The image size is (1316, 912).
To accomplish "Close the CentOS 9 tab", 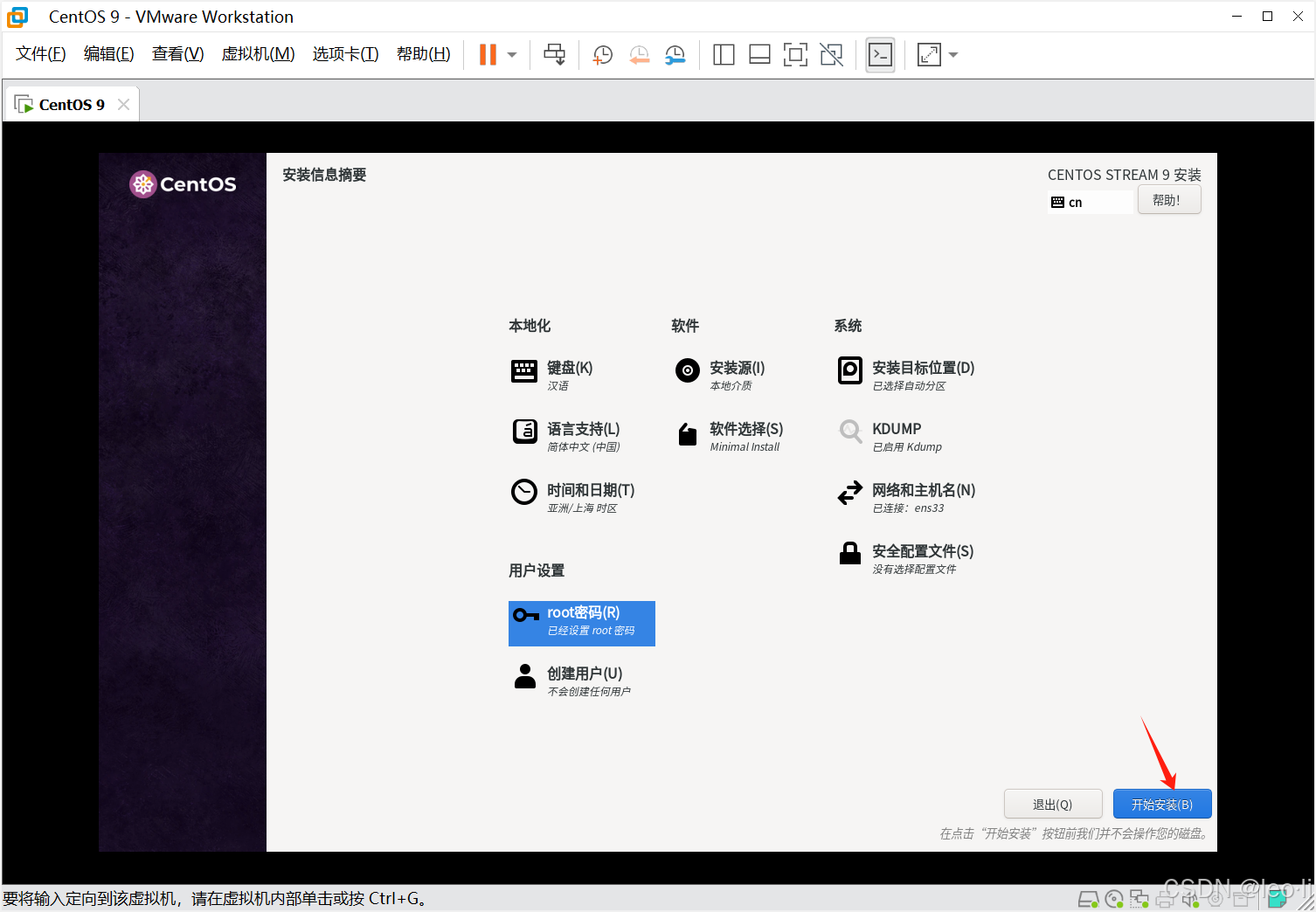I will click(123, 105).
